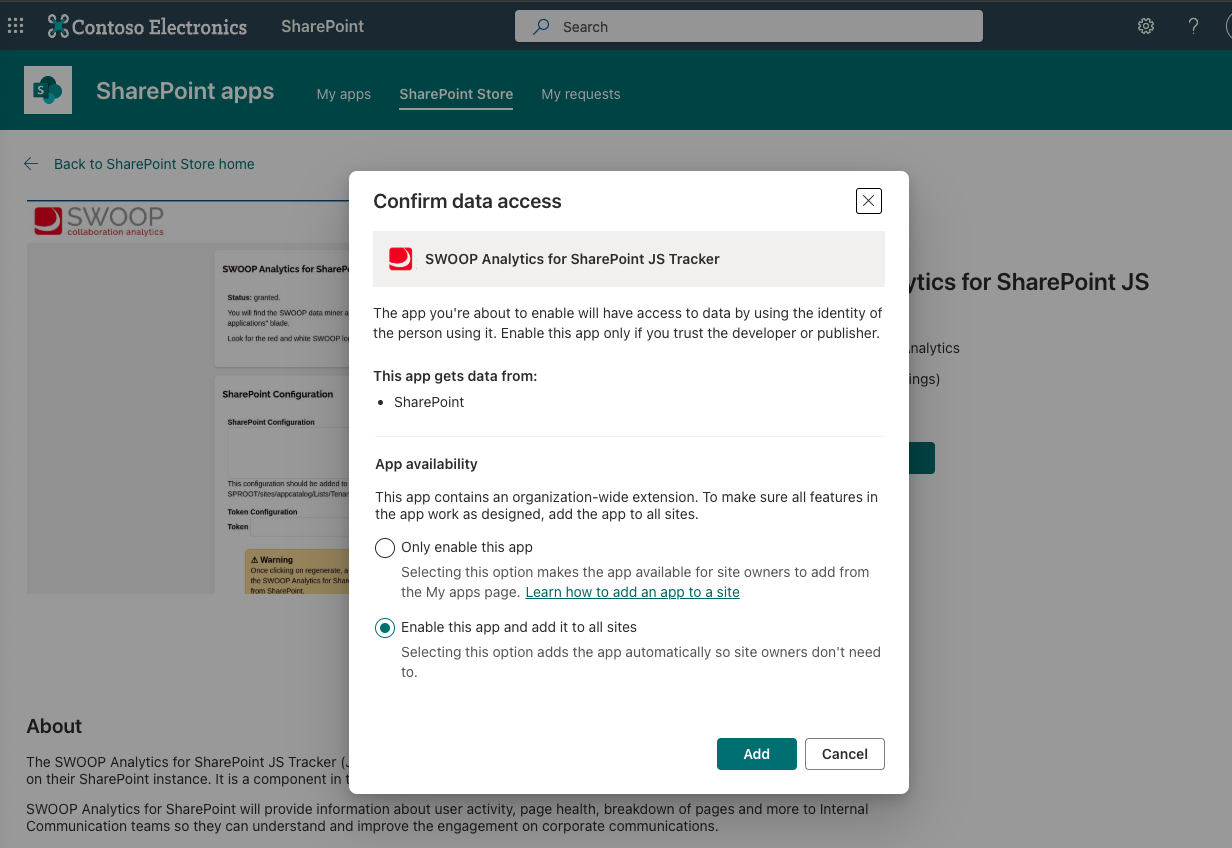
Task: Click the SharePoint bullet list item
Action: 429,402
